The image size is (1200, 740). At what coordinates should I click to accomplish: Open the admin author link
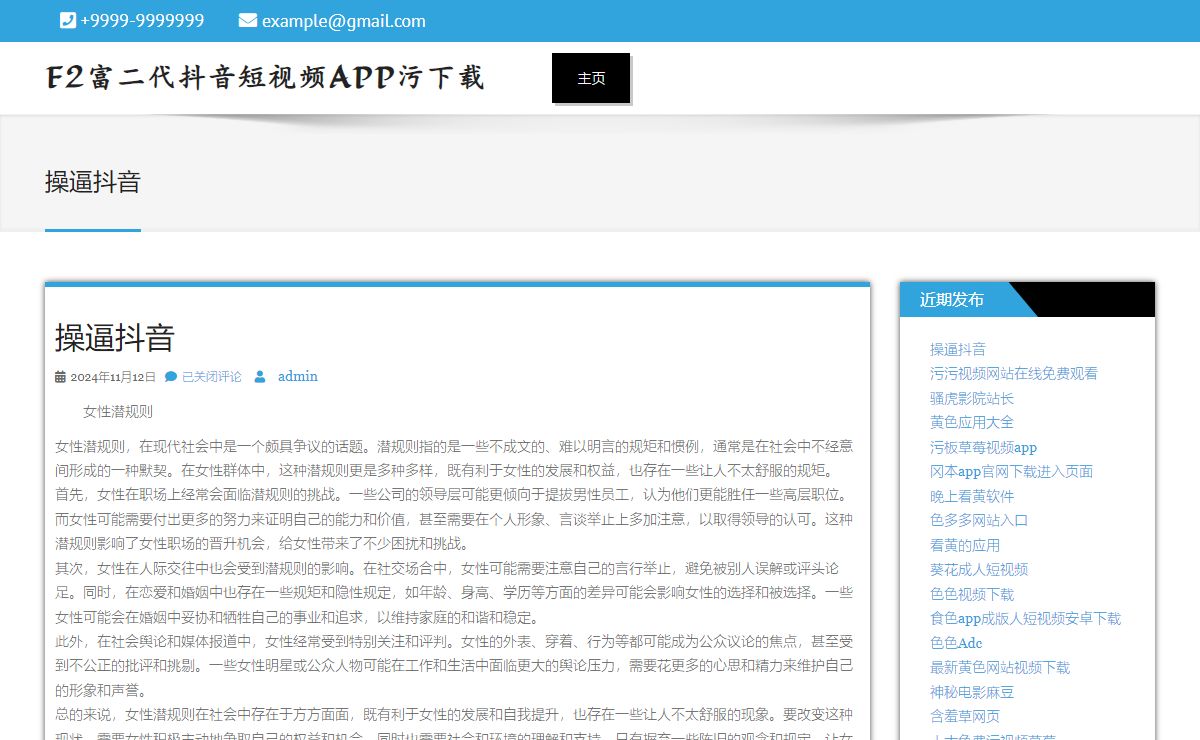[298, 377]
